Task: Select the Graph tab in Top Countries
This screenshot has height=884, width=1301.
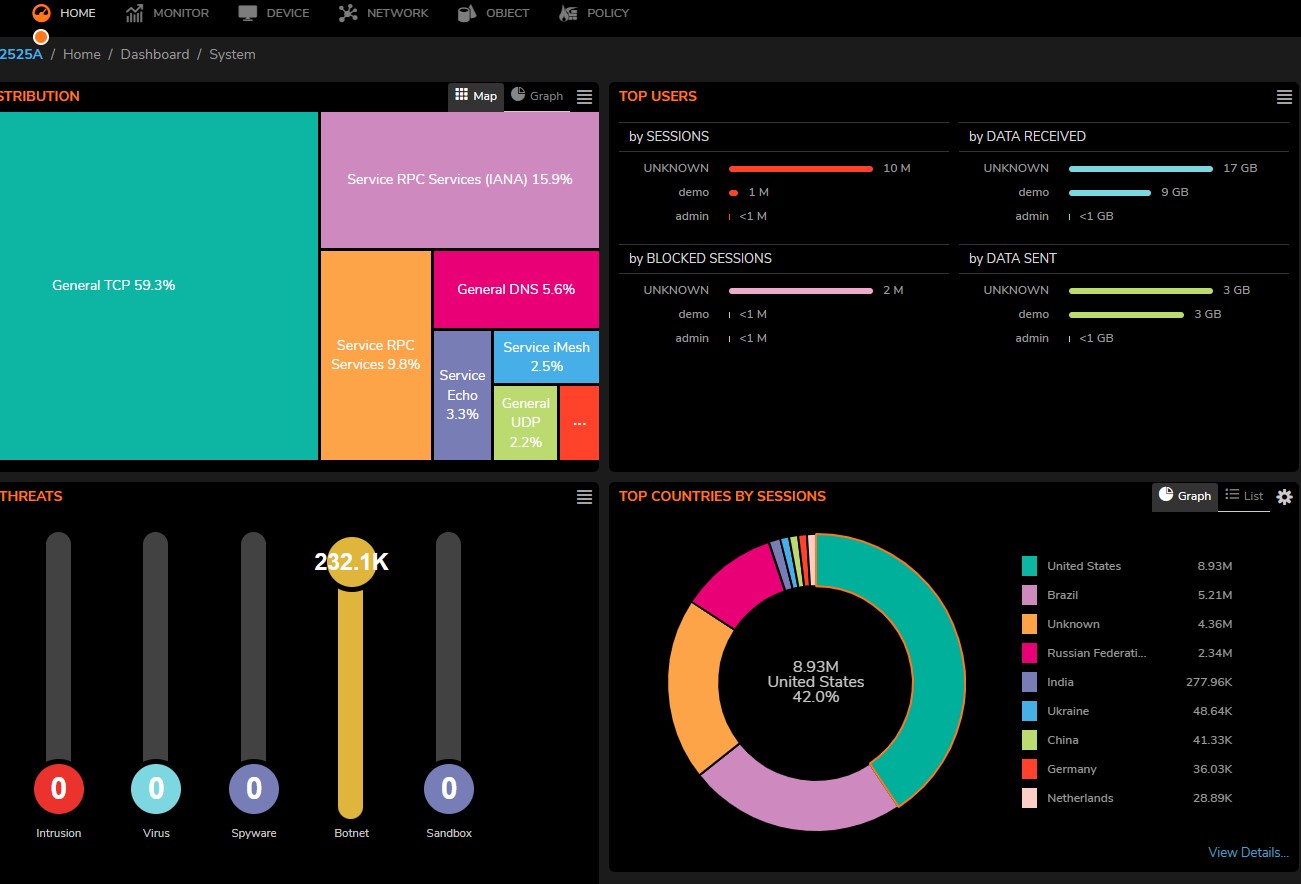Action: (x=1185, y=496)
